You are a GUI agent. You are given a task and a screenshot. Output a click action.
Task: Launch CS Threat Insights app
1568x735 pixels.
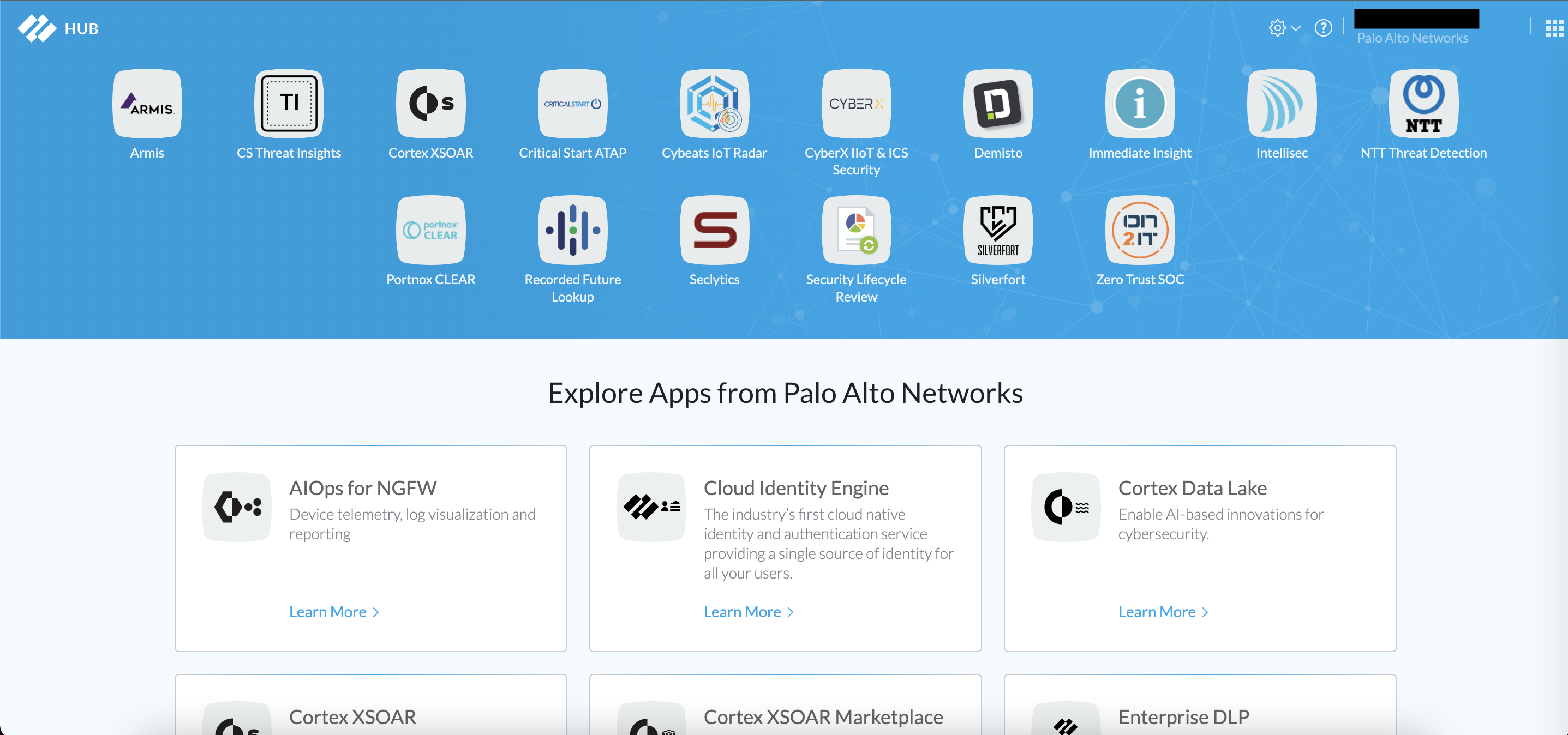(x=289, y=104)
